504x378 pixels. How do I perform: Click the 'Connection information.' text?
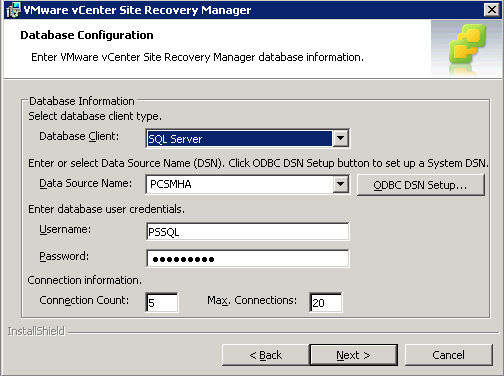[85, 280]
